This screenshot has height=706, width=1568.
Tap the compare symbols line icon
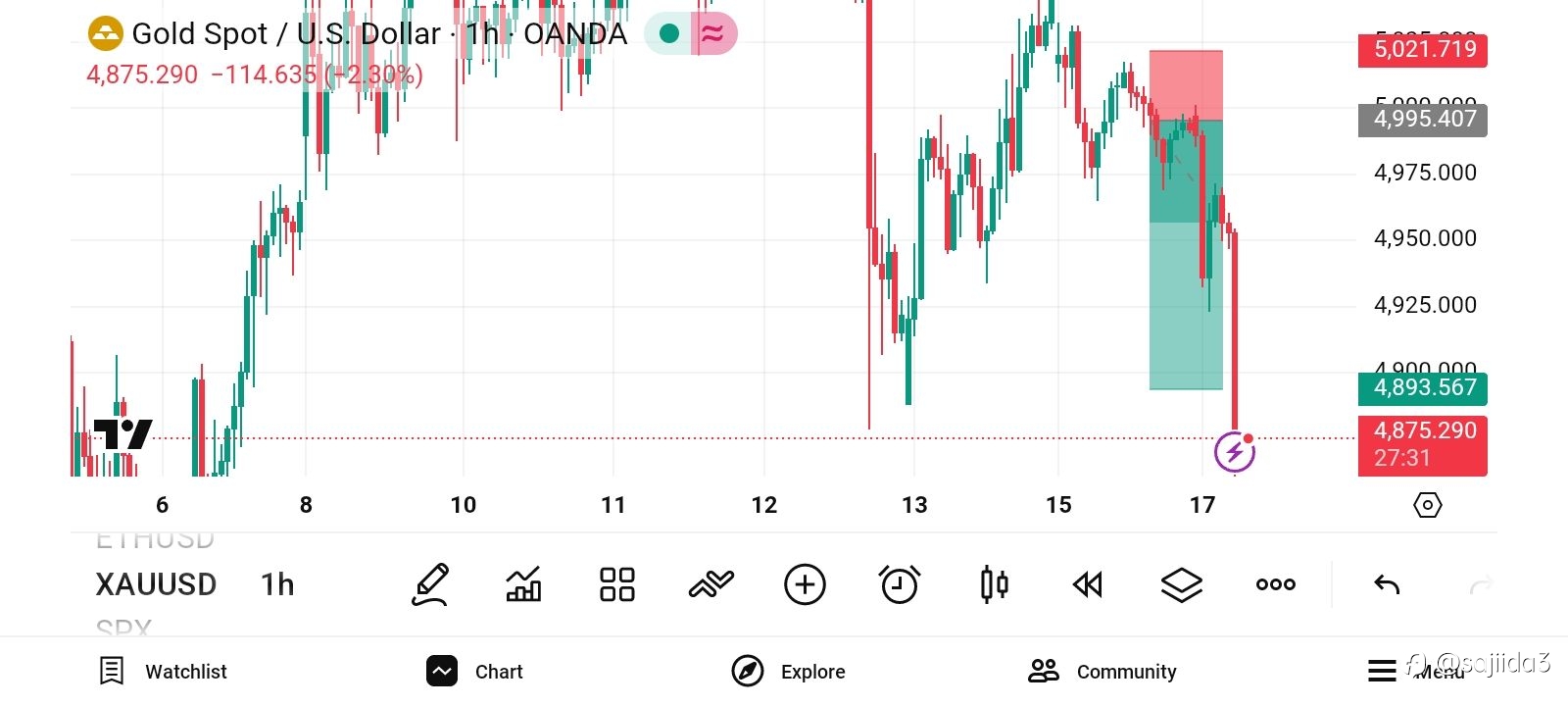pos(711,585)
